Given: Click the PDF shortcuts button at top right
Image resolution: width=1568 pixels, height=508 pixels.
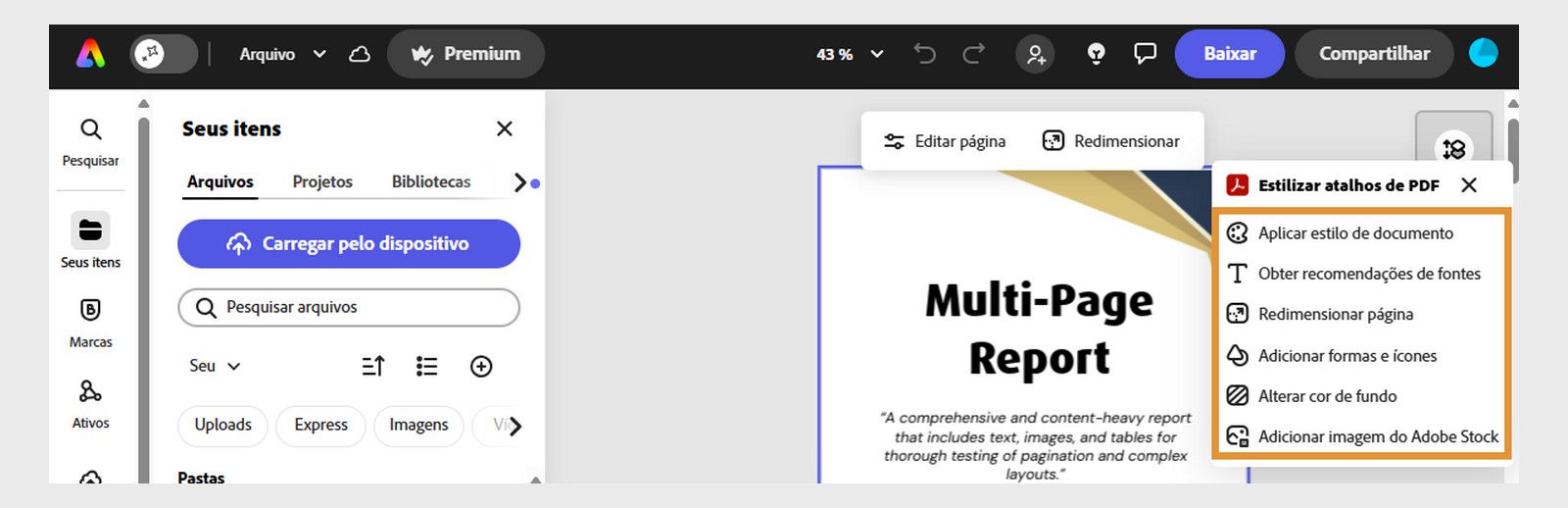Looking at the screenshot, I should point(1454,148).
